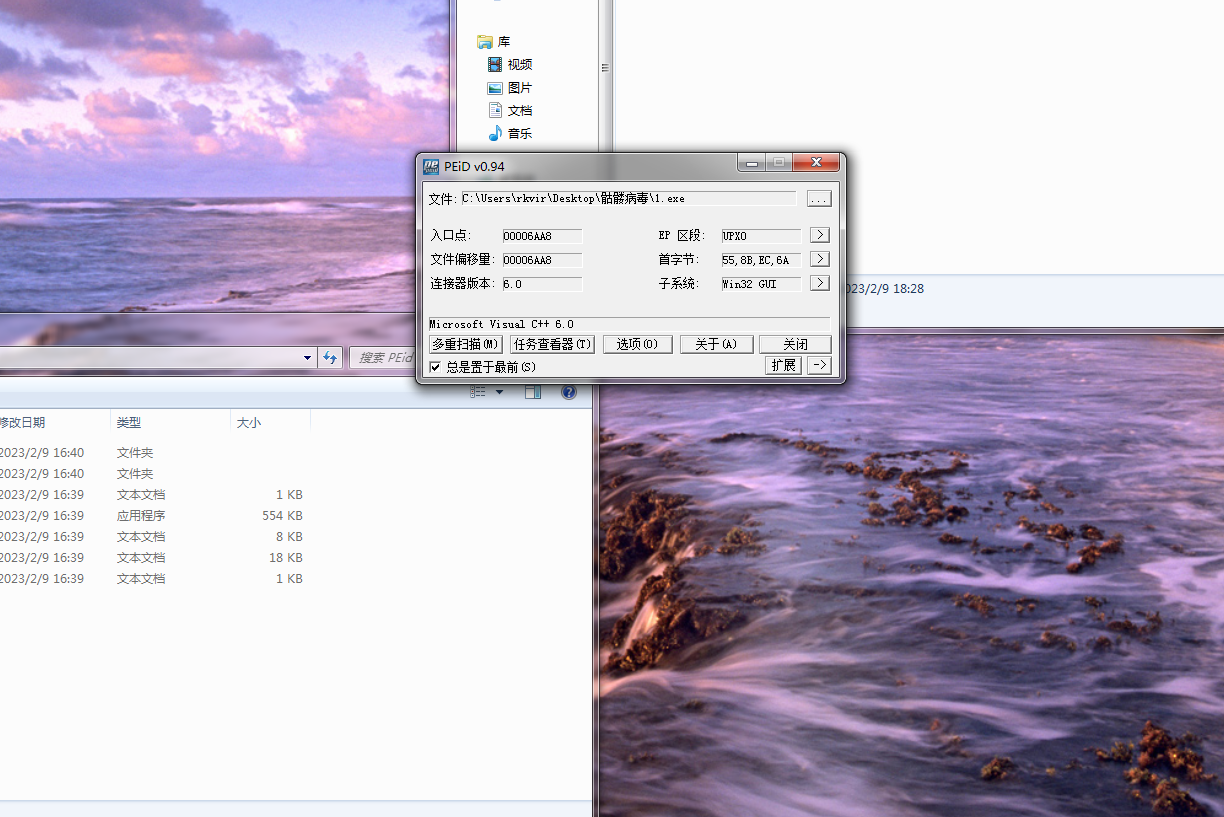
Task: Expand the view options dropdown arrow
Action: 500,392
